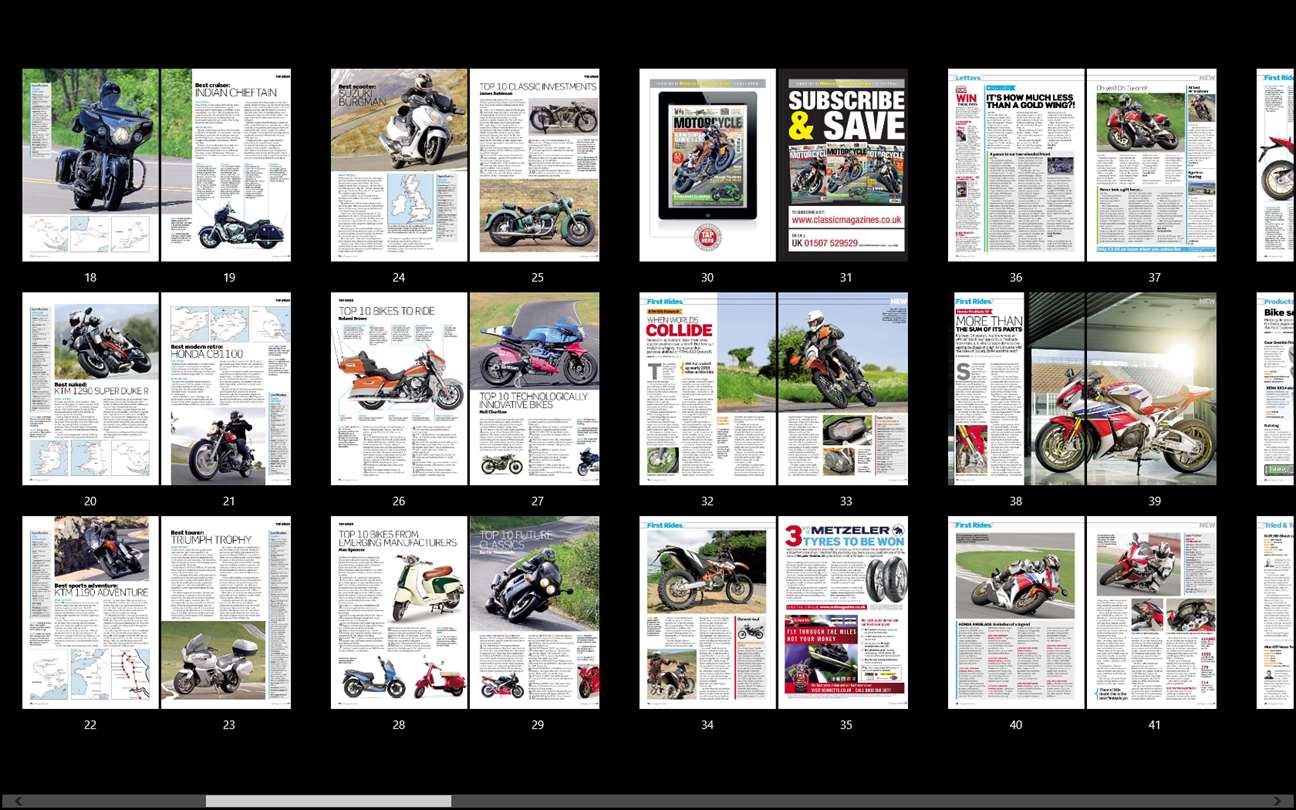Viewport: 1296px width, 810px height.
Task: Click the page number label '24'
Action: pyautogui.click(x=399, y=277)
